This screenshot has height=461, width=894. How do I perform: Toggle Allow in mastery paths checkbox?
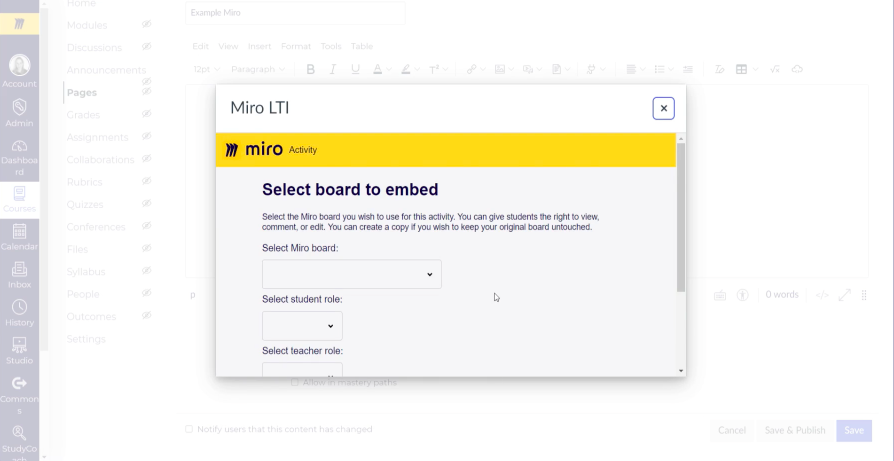(295, 382)
